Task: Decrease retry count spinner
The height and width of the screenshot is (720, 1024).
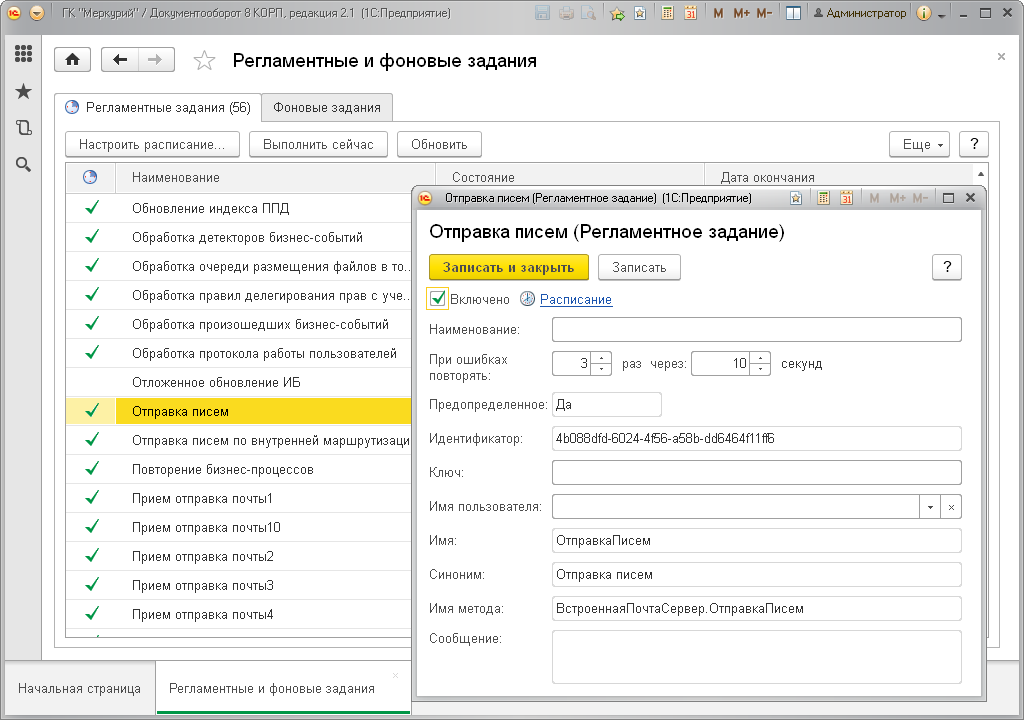Action: 601,369
